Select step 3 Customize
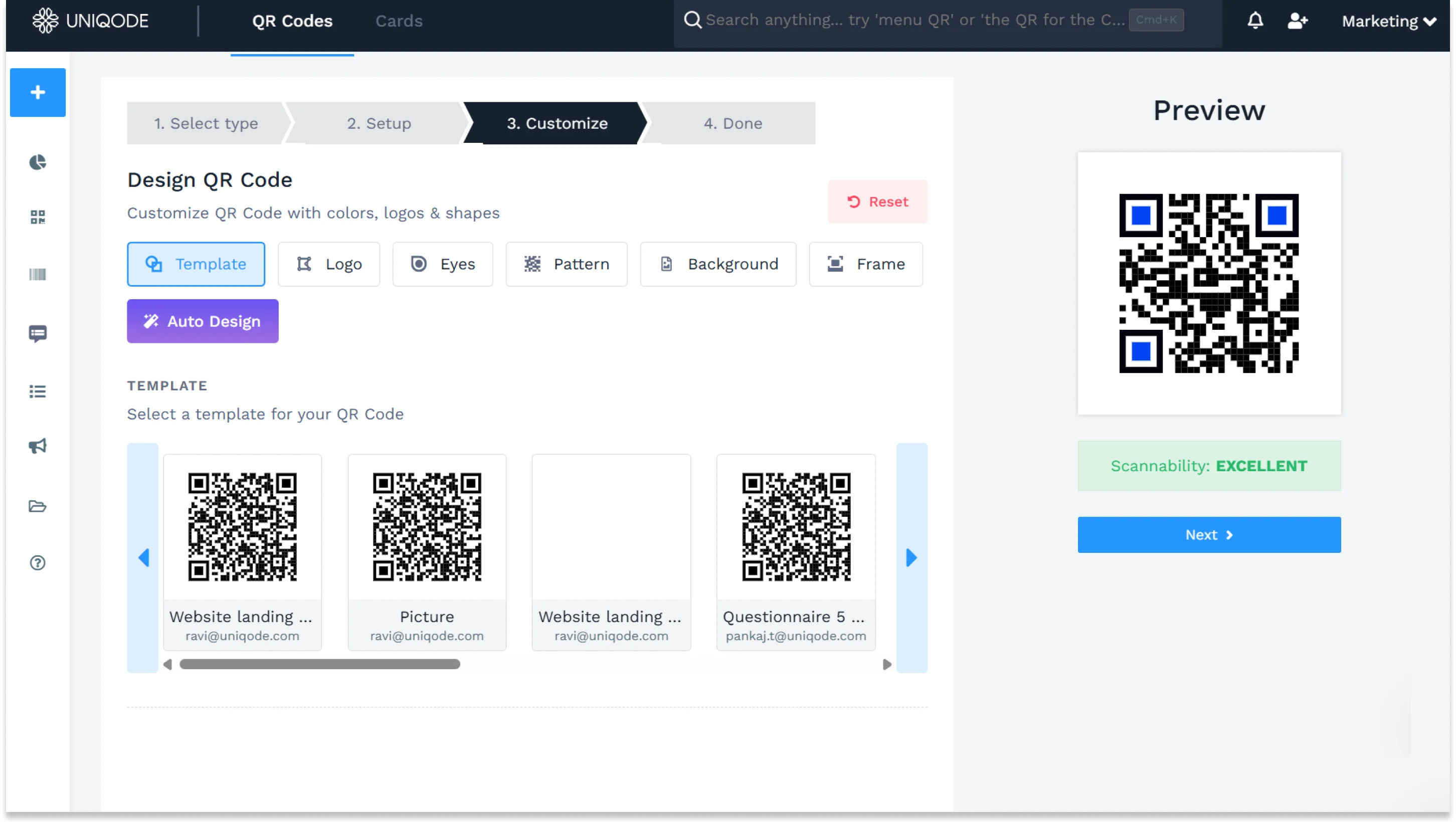1456x824 pixels. click(x=557, y=123)
